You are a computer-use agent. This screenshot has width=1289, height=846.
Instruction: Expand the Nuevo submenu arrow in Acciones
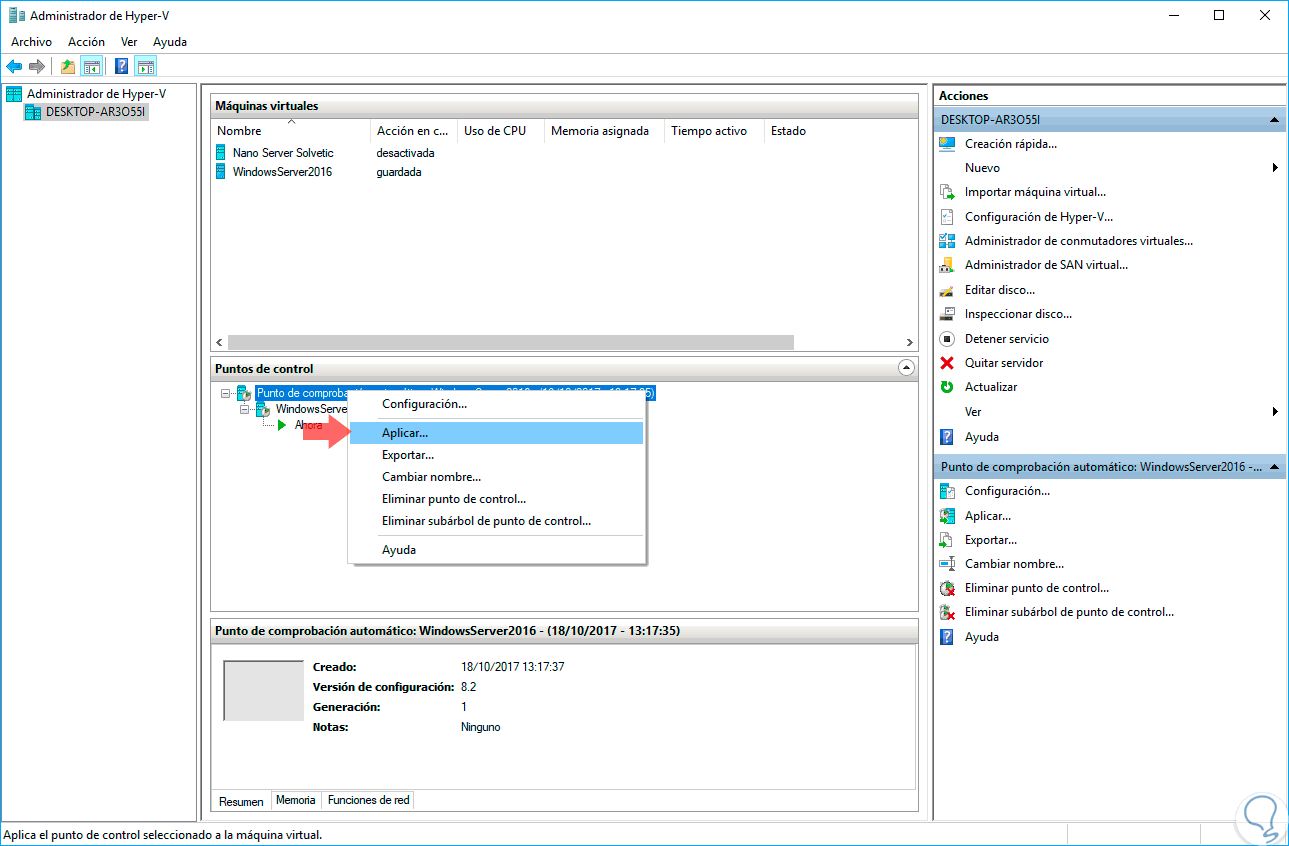pyautogui.click(x=1275, y=168)
